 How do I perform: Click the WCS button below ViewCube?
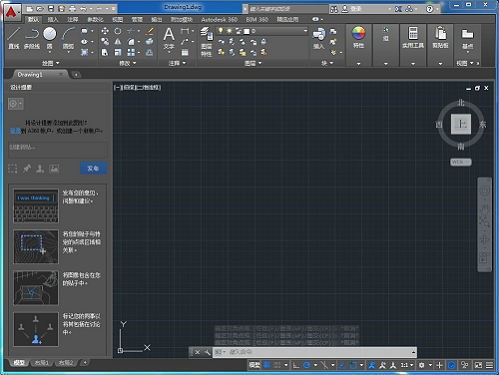[461, 162]
